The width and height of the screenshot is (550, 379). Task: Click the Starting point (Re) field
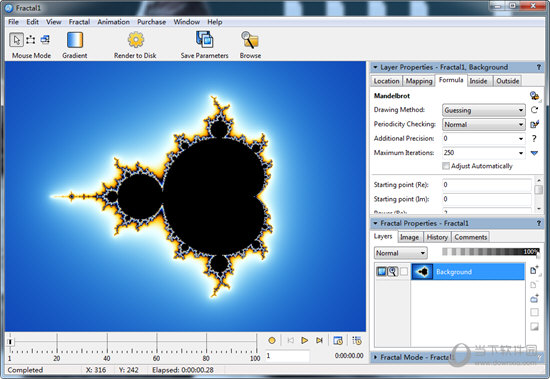click(487, 185)
